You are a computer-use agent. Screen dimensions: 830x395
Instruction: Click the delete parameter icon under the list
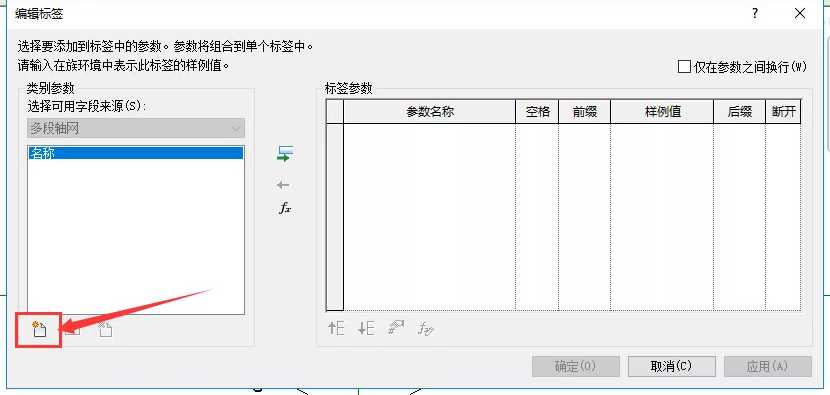click(x=105, y=329)
